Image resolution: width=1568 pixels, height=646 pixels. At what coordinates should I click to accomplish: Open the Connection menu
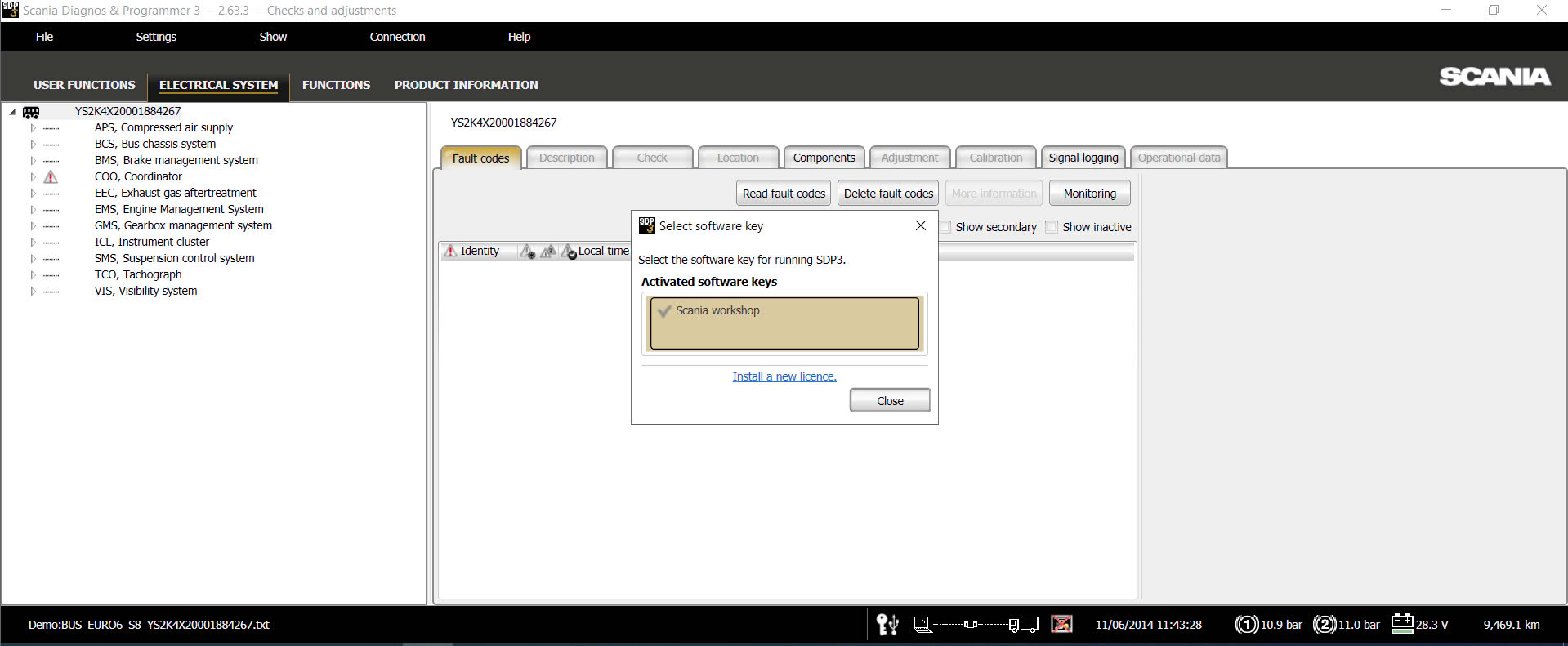[x=397, y=37]
